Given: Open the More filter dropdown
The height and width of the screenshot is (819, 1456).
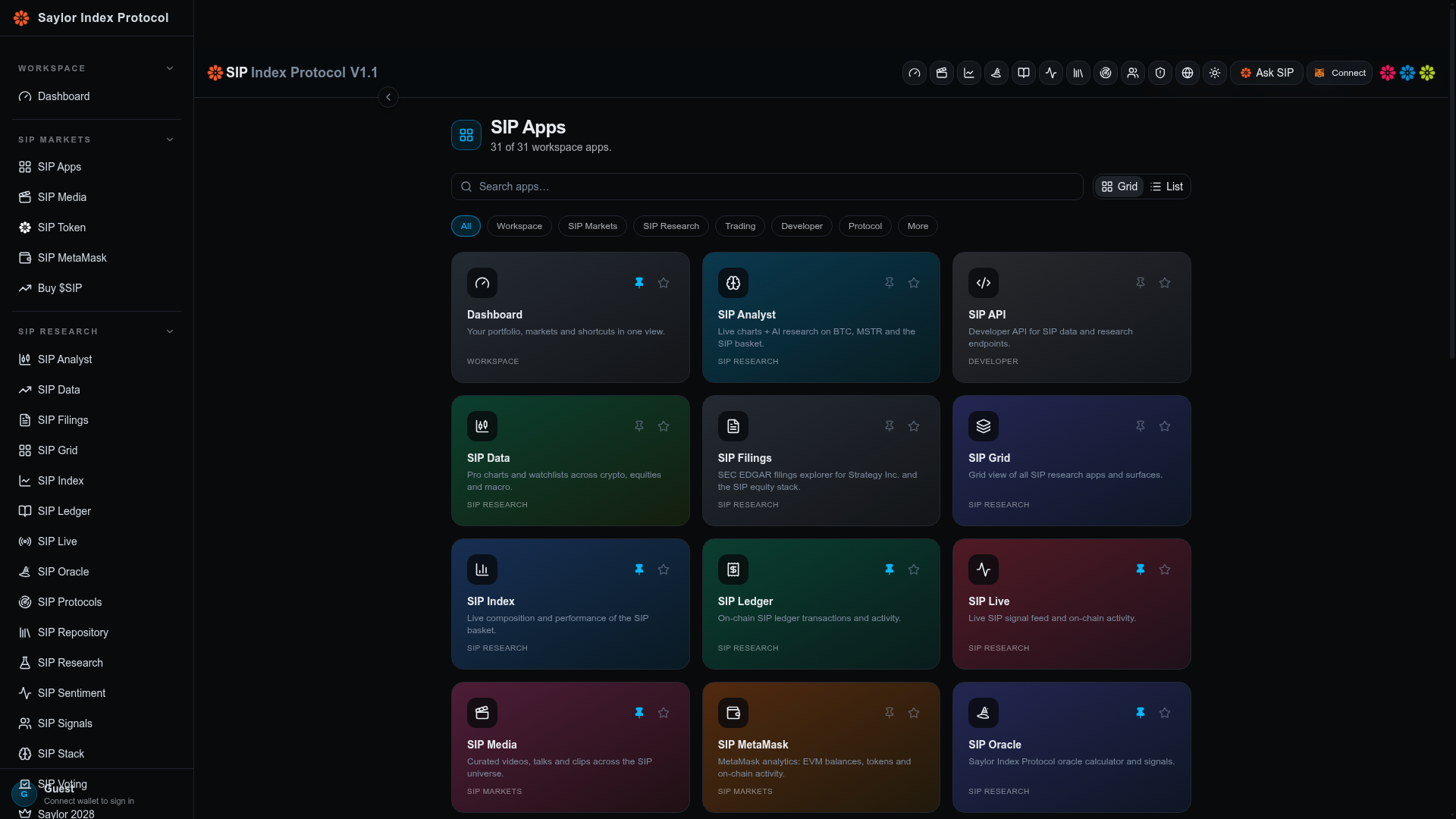Looking at the screenshot, I should (x=918, y=226).
